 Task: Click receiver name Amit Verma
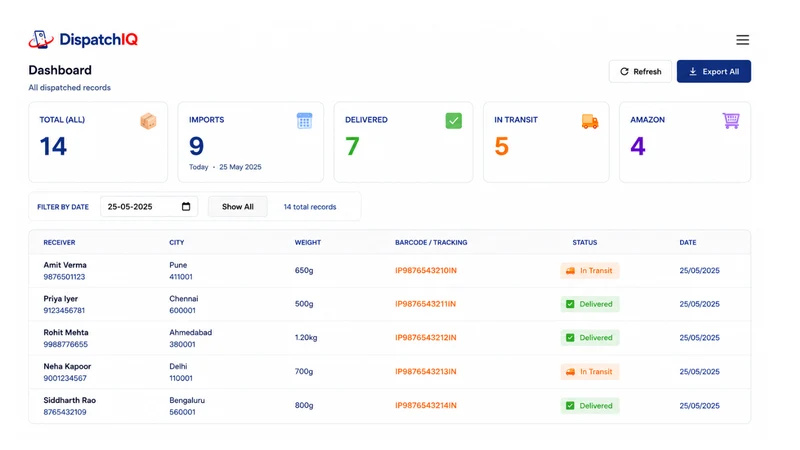pos(65,265)
